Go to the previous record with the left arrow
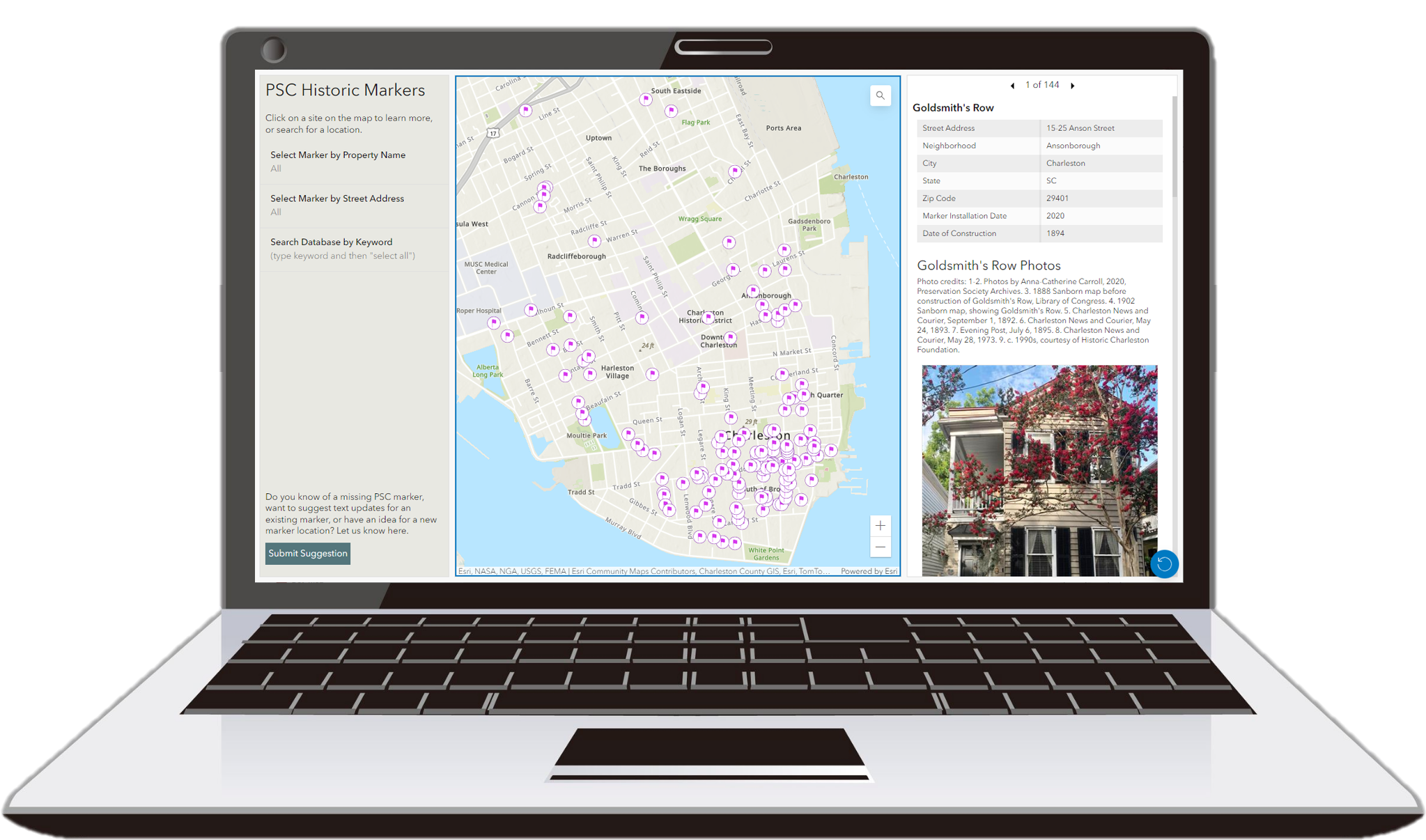 tap(1012, 86)
